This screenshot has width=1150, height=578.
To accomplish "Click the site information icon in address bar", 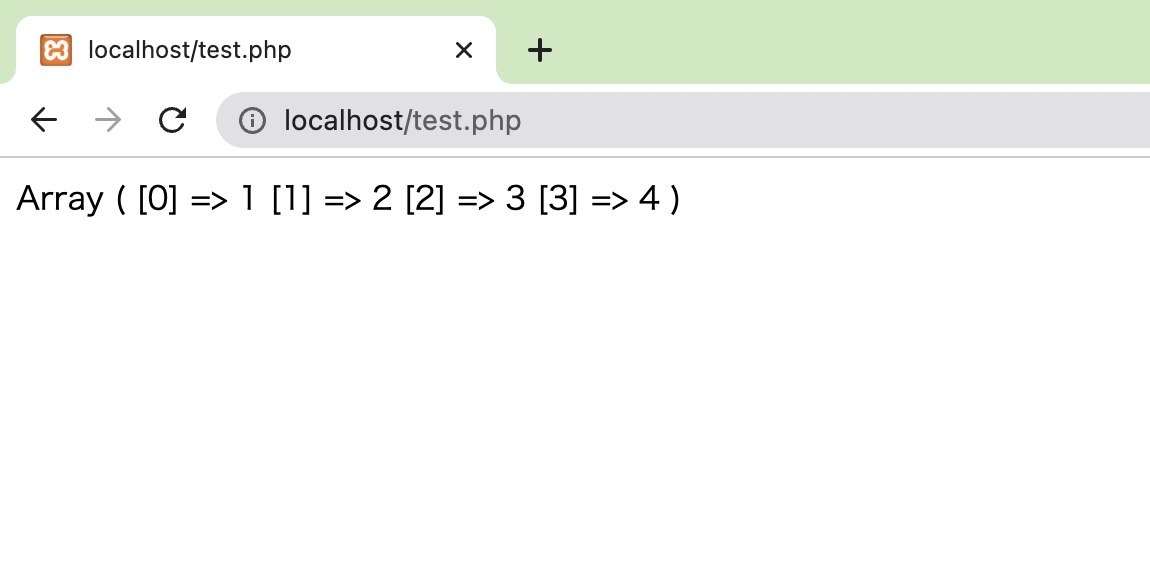I will [253, 120].
